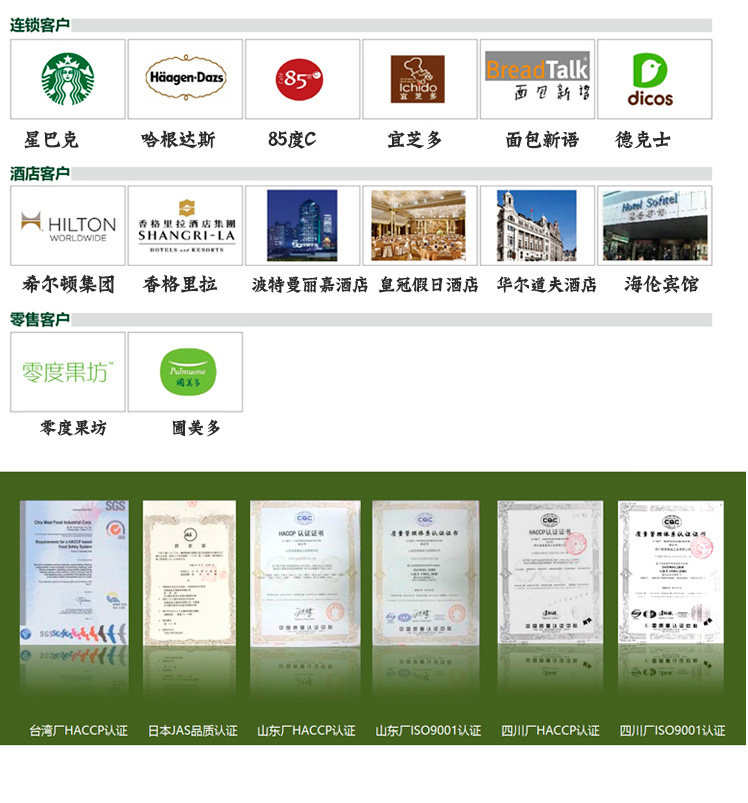Click the 85度C caption
The image size is (748, 803).
[x=292, y=139]
